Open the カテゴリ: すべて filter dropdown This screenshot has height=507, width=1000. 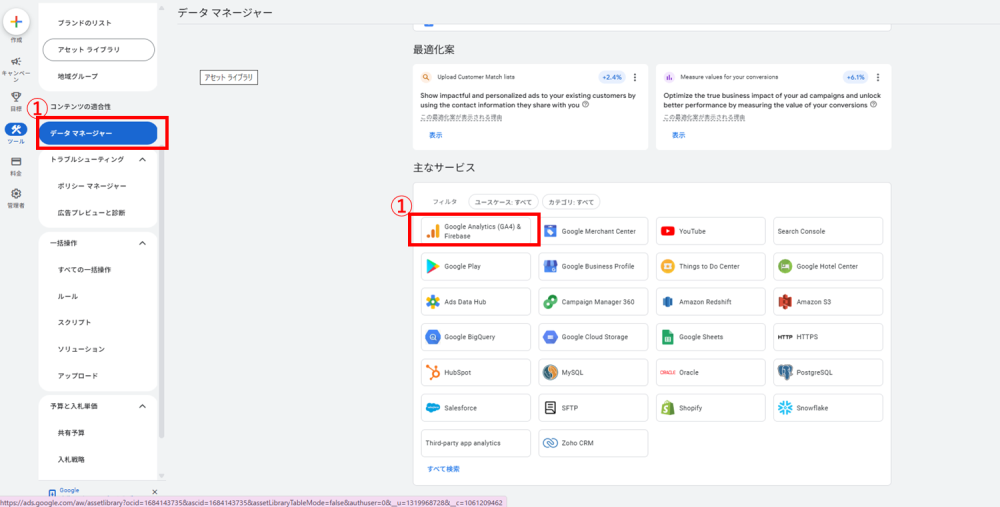click(571, 202)
